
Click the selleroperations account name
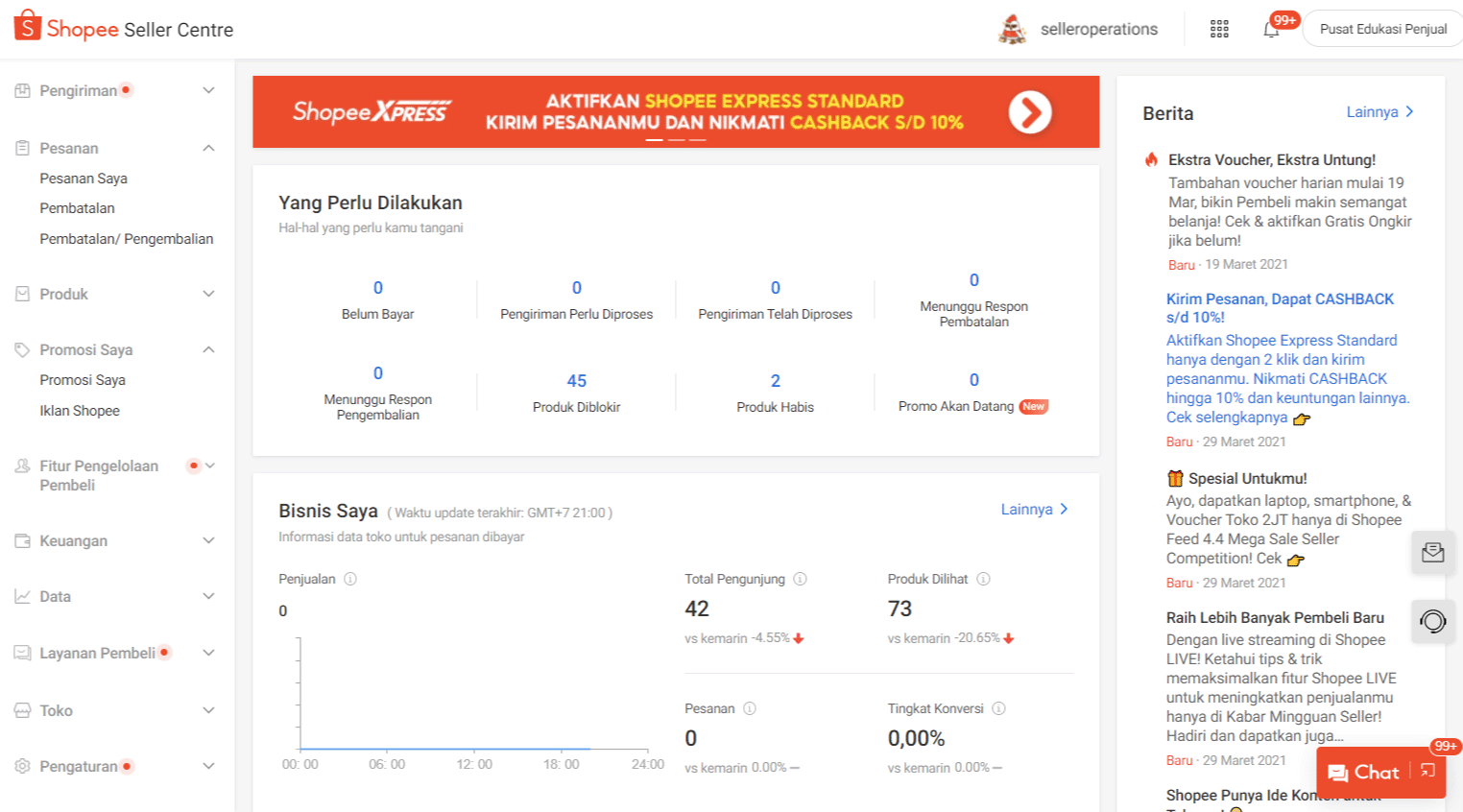point(1099,29)
